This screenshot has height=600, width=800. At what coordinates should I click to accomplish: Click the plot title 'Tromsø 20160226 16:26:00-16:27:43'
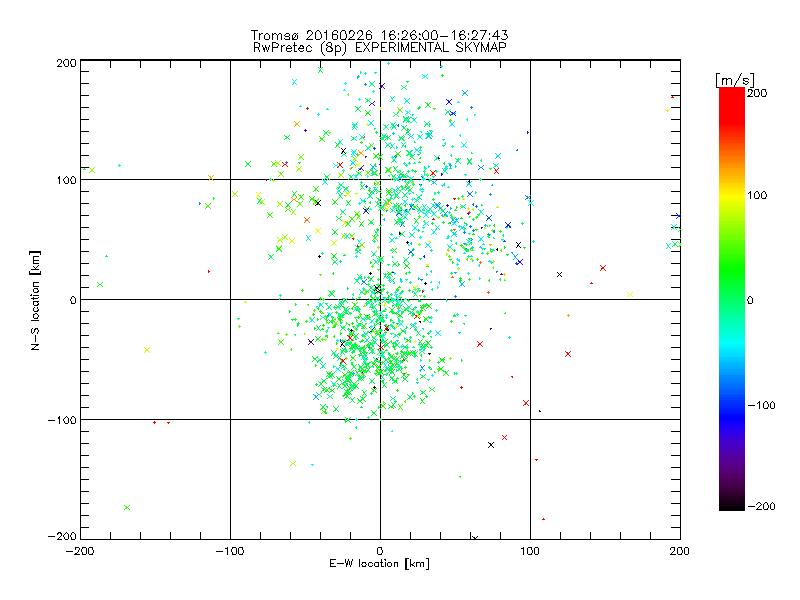(380, 35)
